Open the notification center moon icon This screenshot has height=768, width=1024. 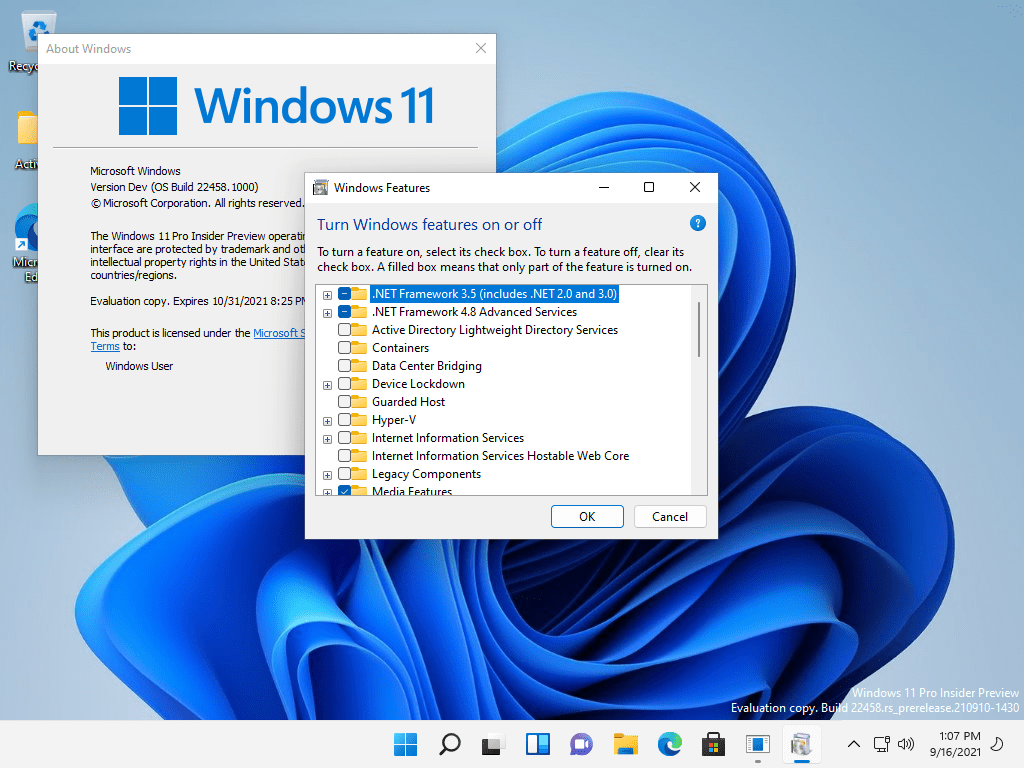tap(997, 744)
